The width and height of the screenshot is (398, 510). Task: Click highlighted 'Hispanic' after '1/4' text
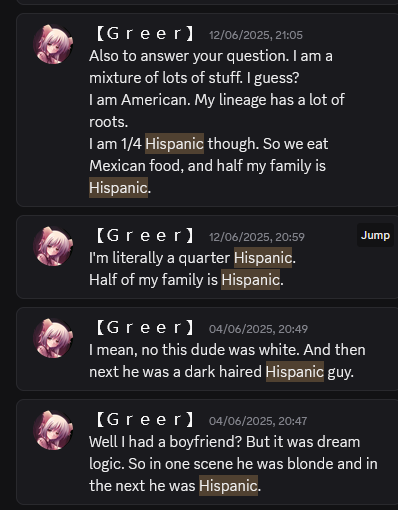click(x=174, y=144)
